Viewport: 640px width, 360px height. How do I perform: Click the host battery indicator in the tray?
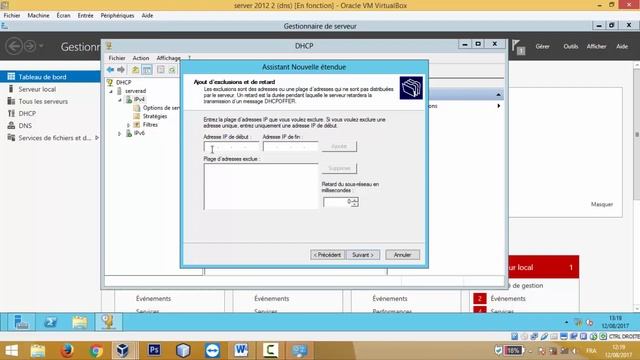[x=513, y=350]
